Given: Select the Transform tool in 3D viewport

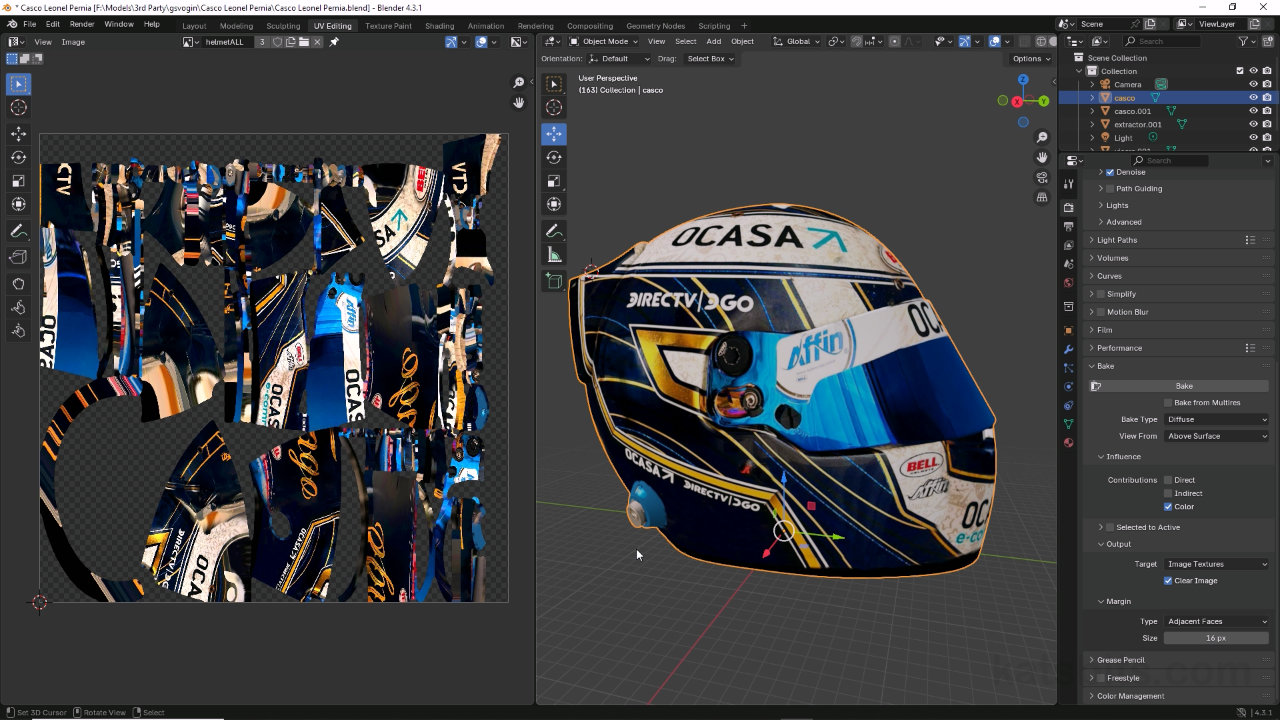Looking at the screenshot, I should [554, 205].
